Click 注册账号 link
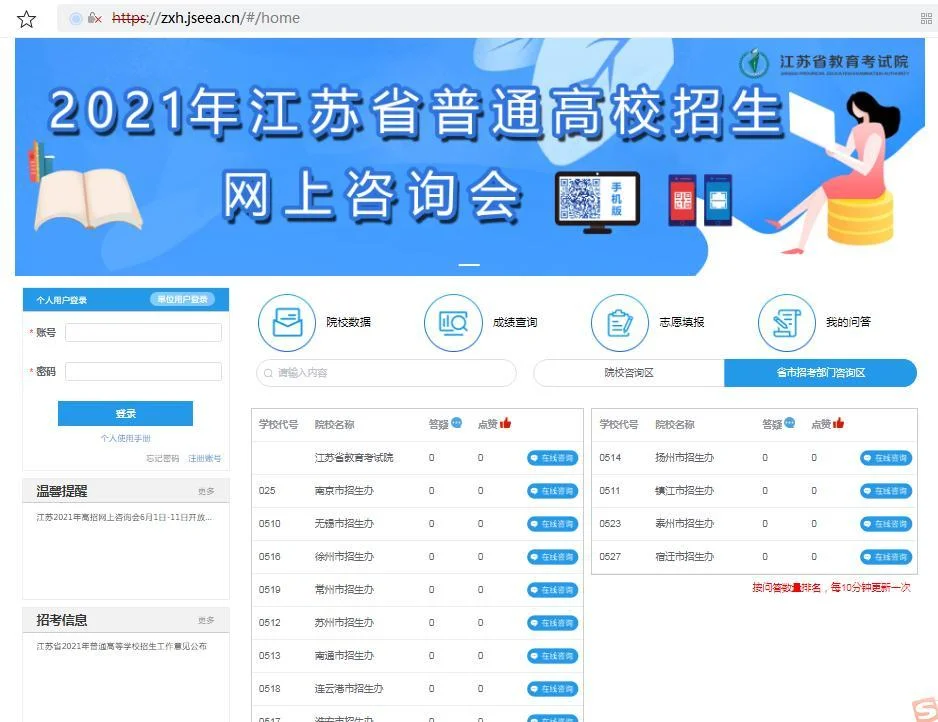Image resolution: width=938 pixels, height=722 pixels. click(205, 458)
